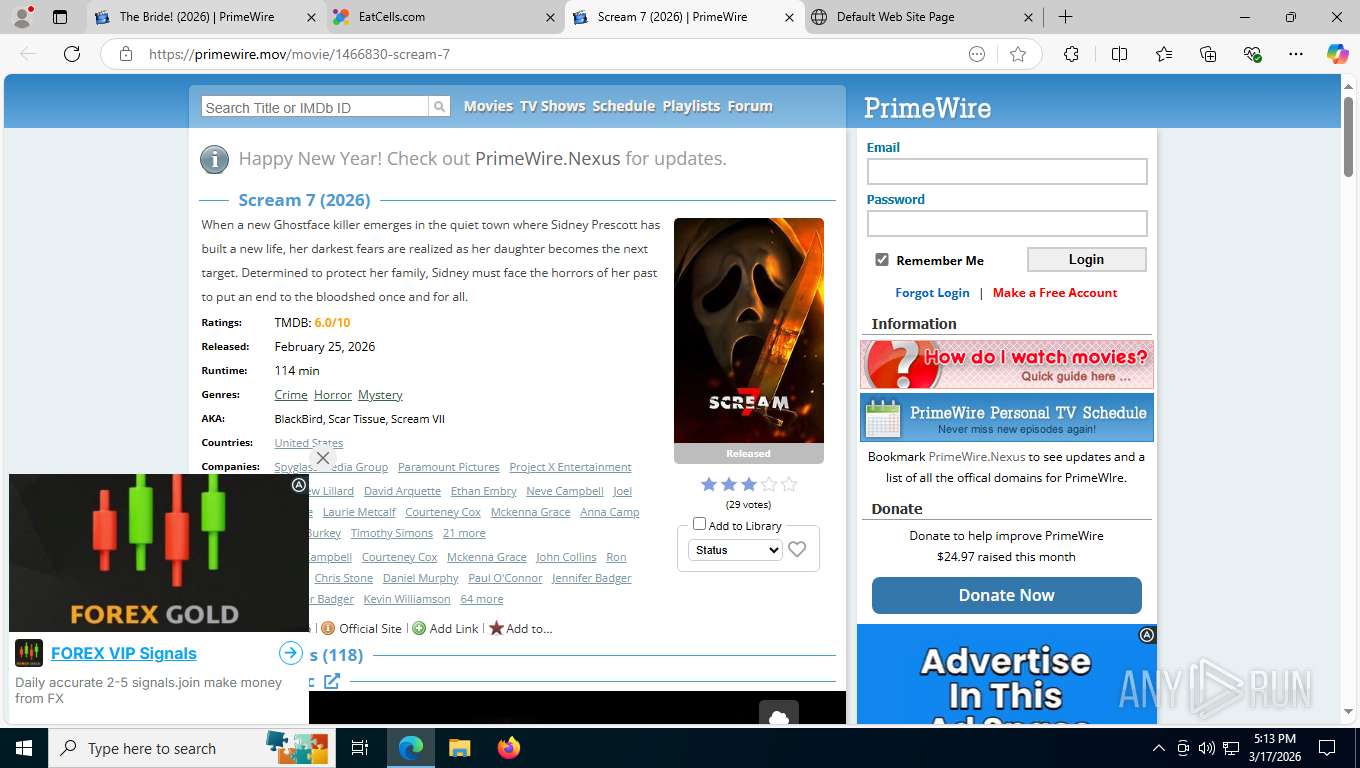Click Make a Free Account link
This screenshot has width=1360, height=768.
point(1055,293)
